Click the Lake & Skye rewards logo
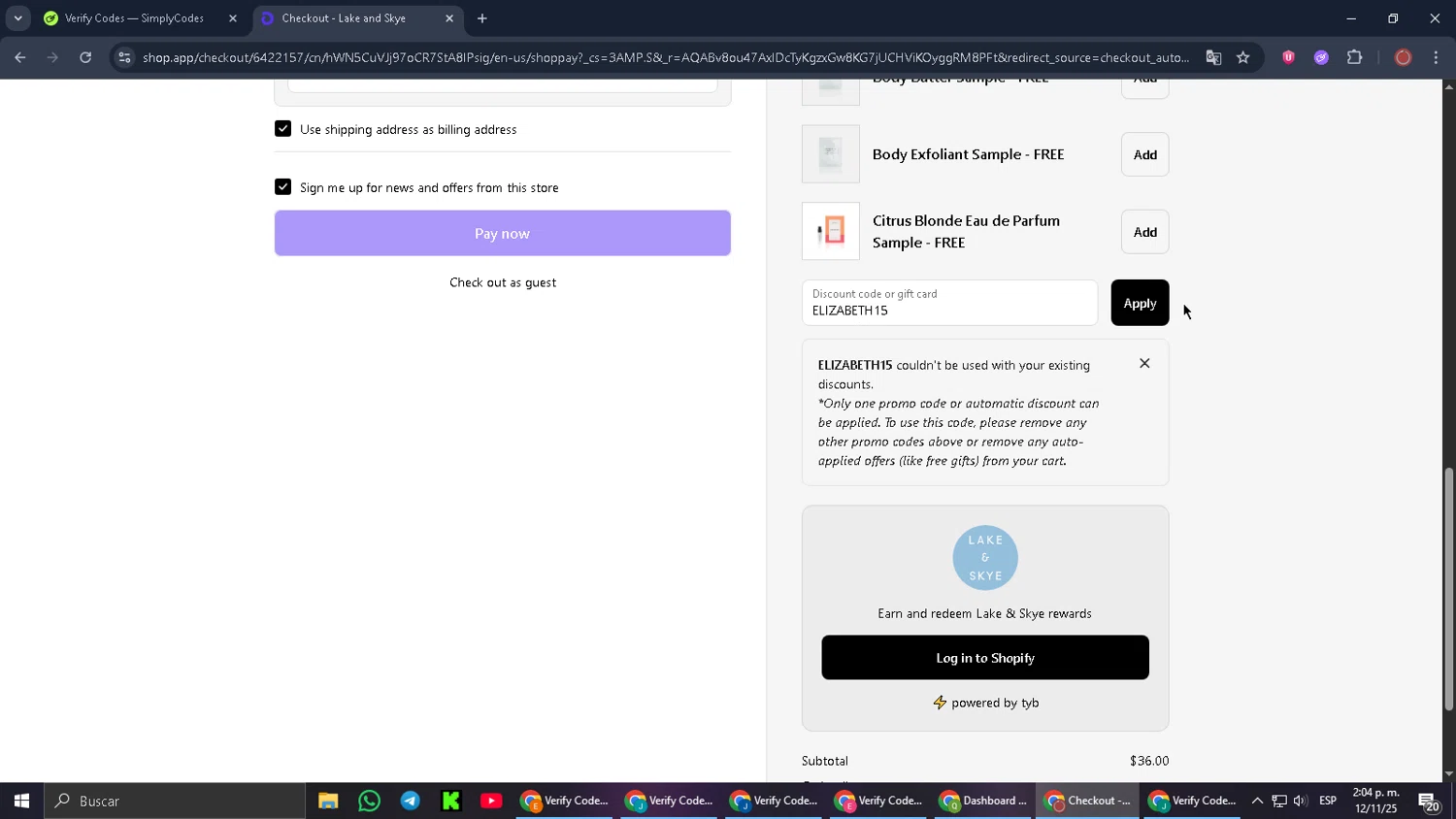This screenshot has width=1456, height=819. point(985,558)
